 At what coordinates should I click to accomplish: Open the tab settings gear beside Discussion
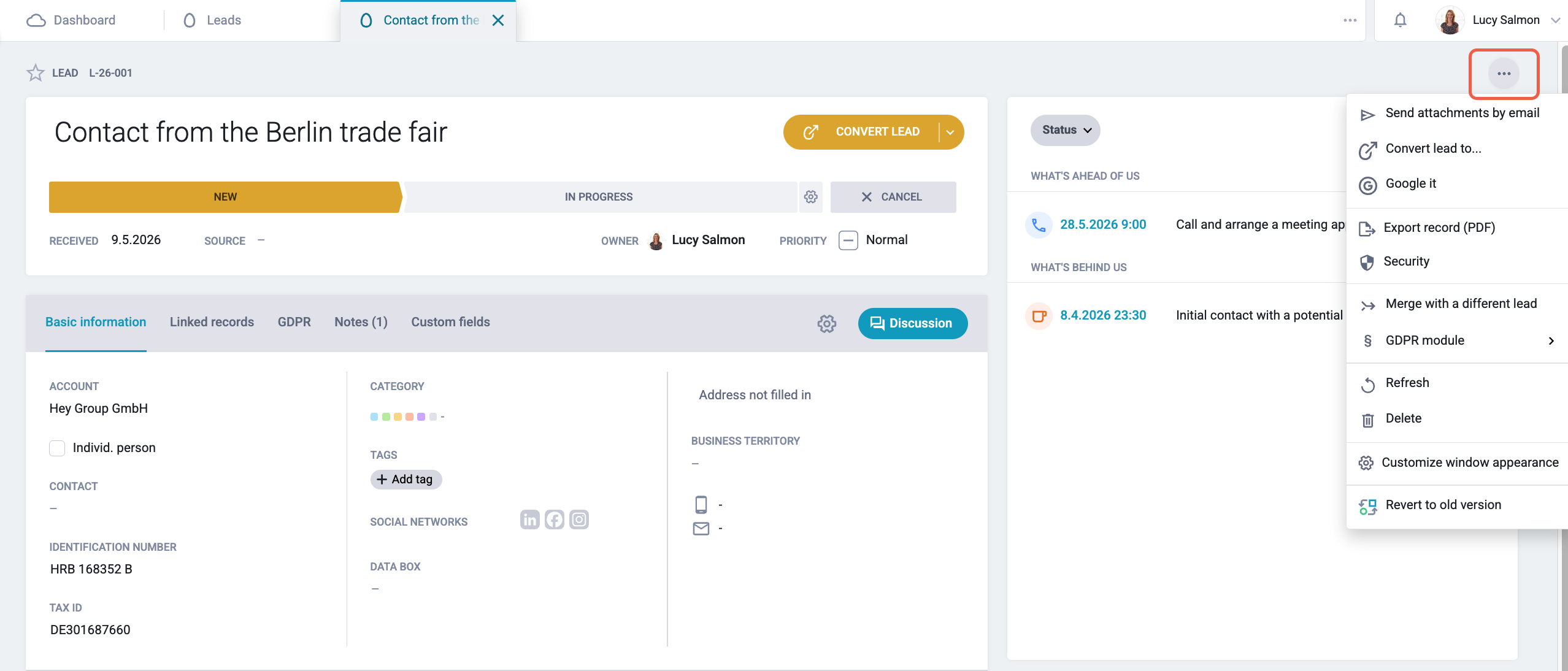[826, 323]
